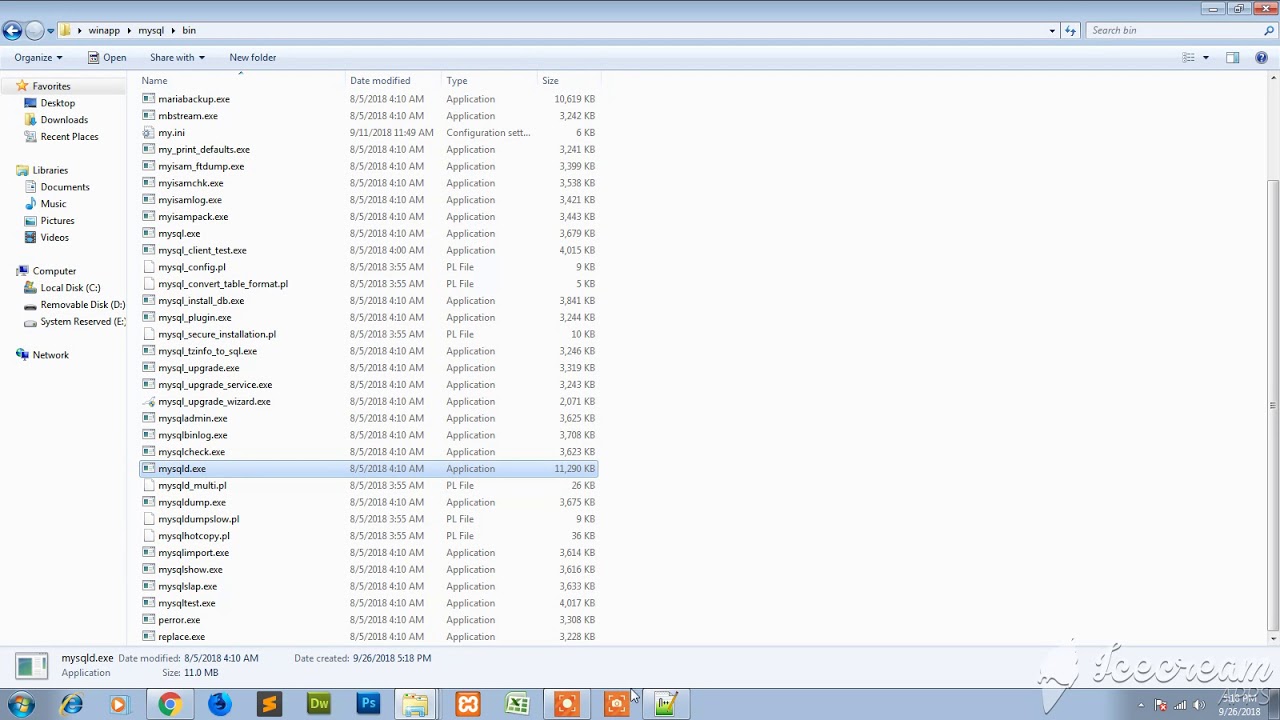Viewport: 1280px width, 720px height.
Task: Click the Back navigation arrow
Action: pos(12,31)
